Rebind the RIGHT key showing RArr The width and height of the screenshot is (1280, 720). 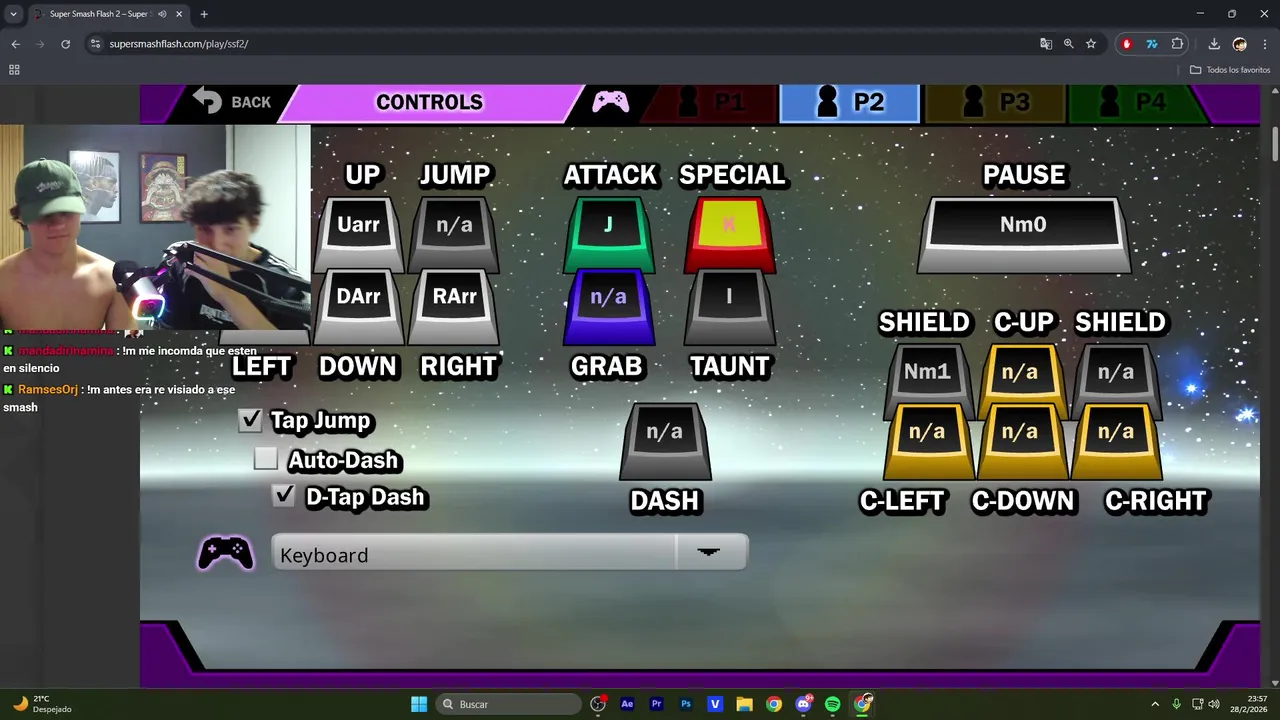(454, 305)
